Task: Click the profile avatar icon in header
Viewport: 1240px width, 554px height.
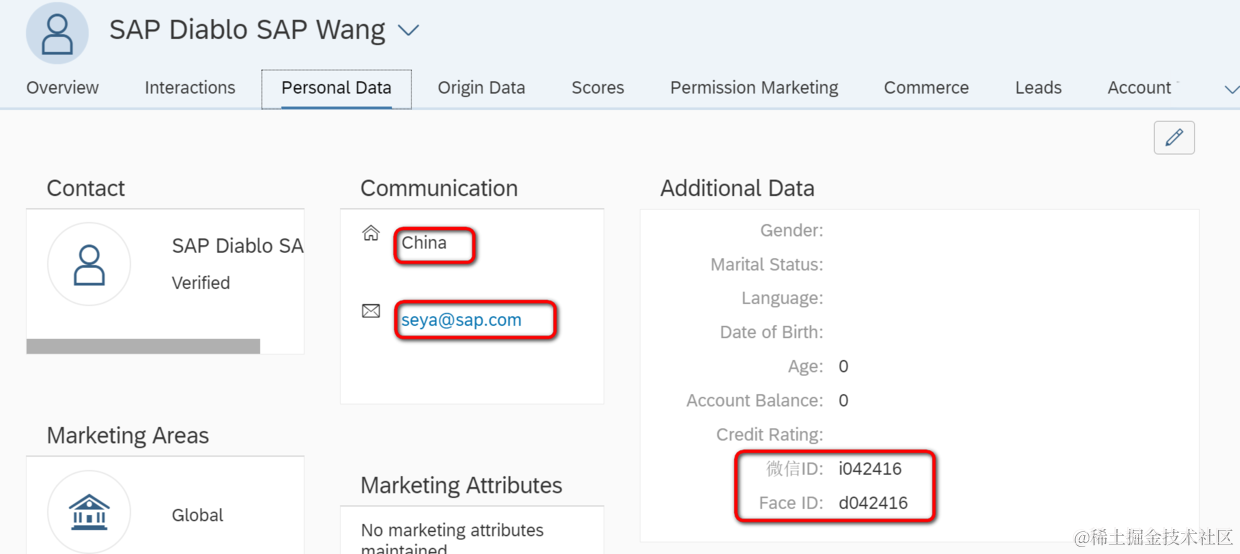Action: (x=57, y=33)
